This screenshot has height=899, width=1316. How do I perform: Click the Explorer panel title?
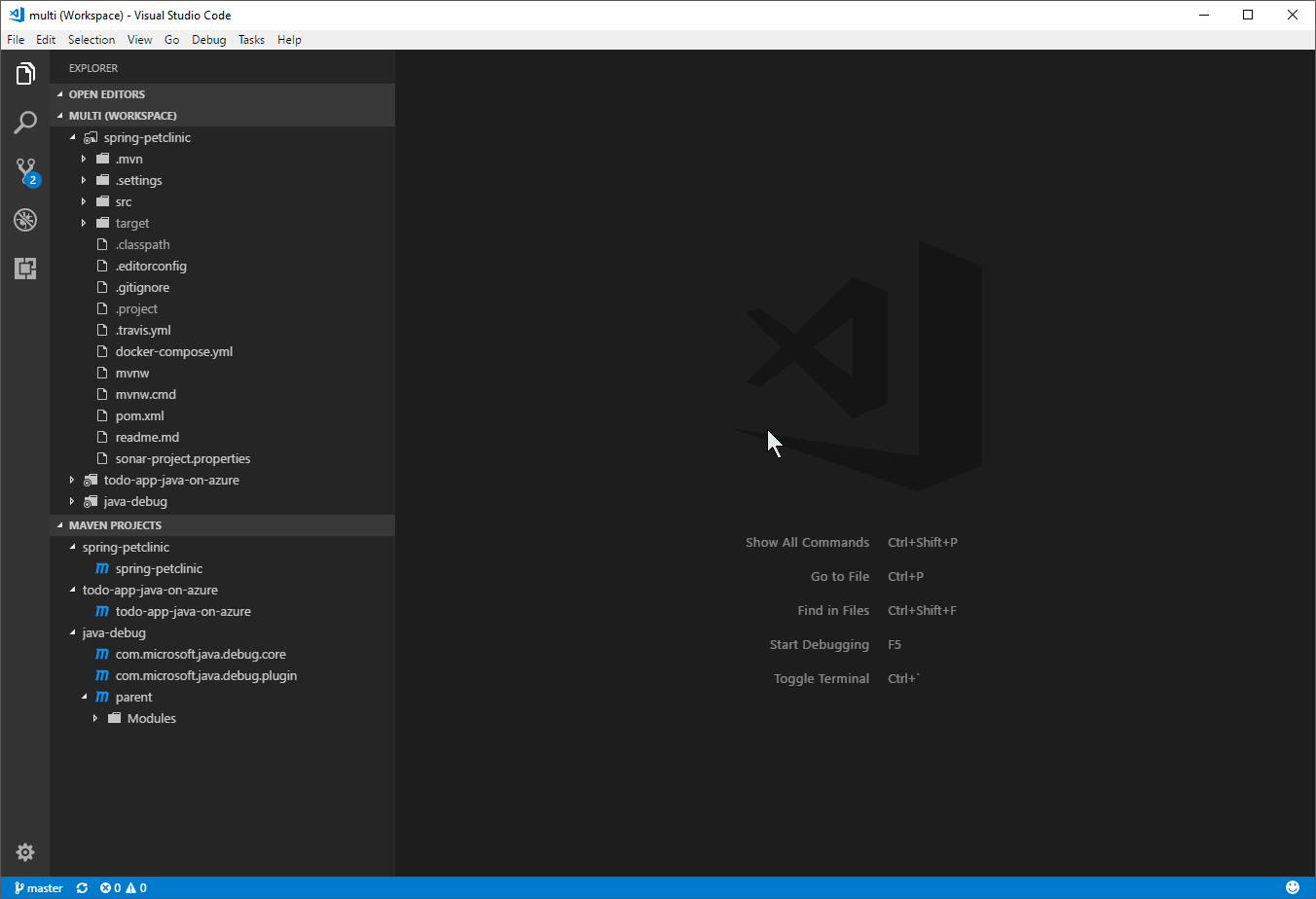(x=93, y=68)
